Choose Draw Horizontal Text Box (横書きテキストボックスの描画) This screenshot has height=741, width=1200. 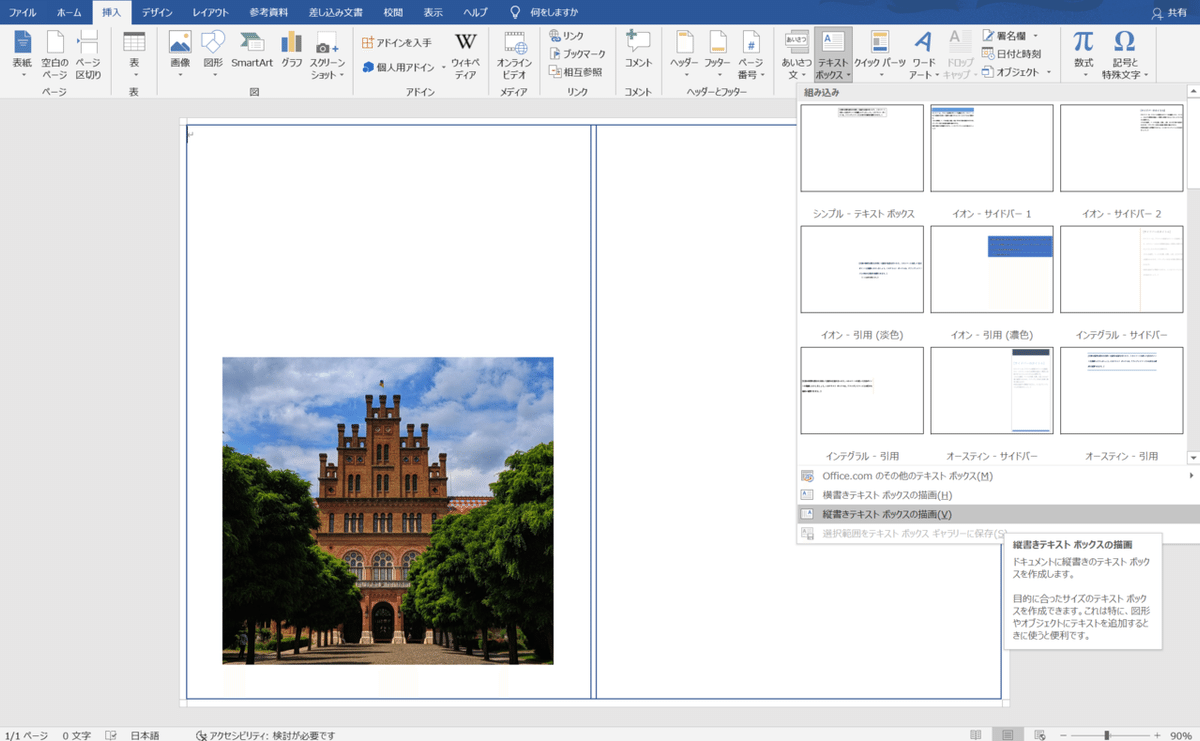pos(997,495)
